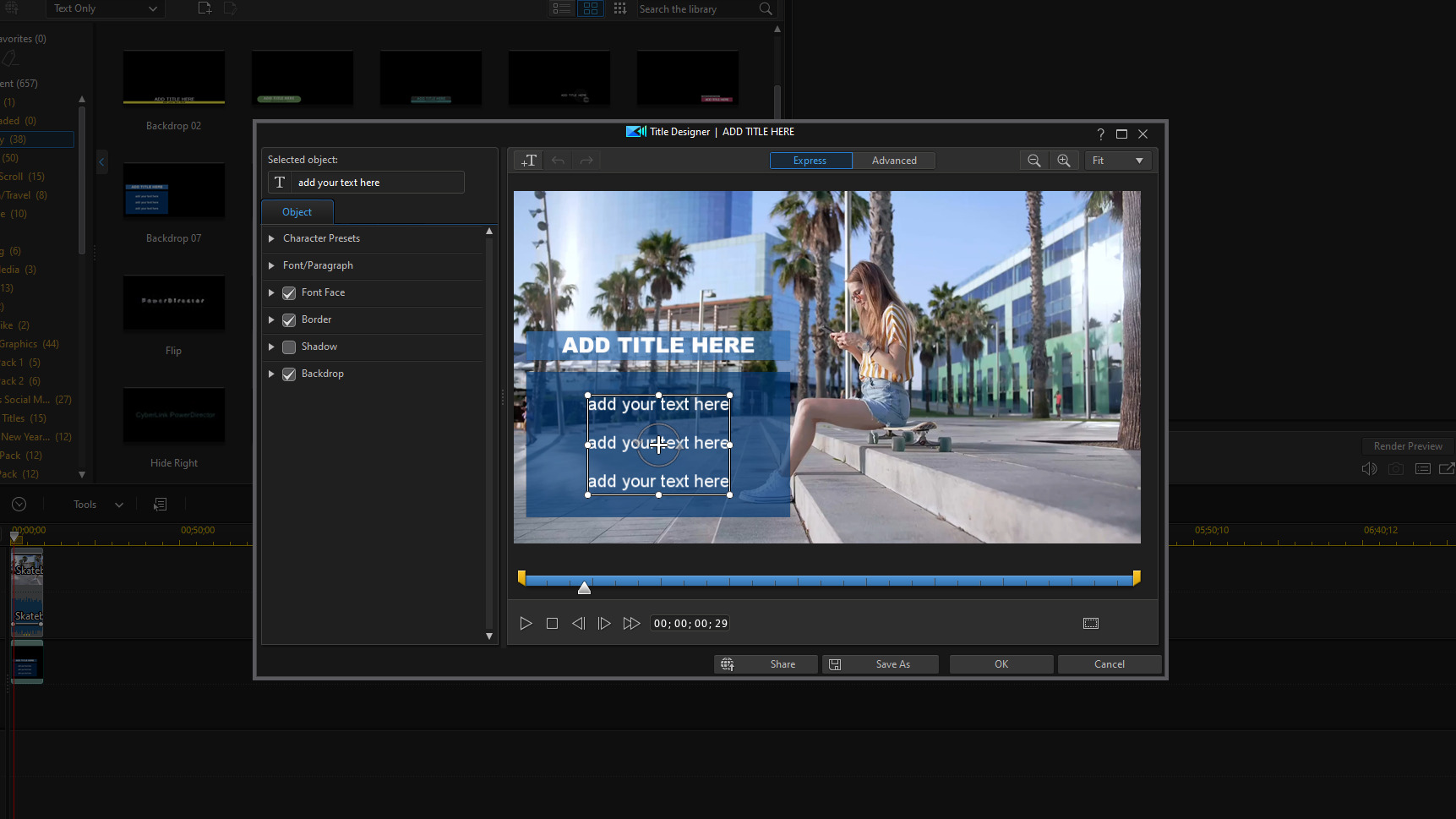Toggle the TV safe zone grid icon

tap(1091, 624)
